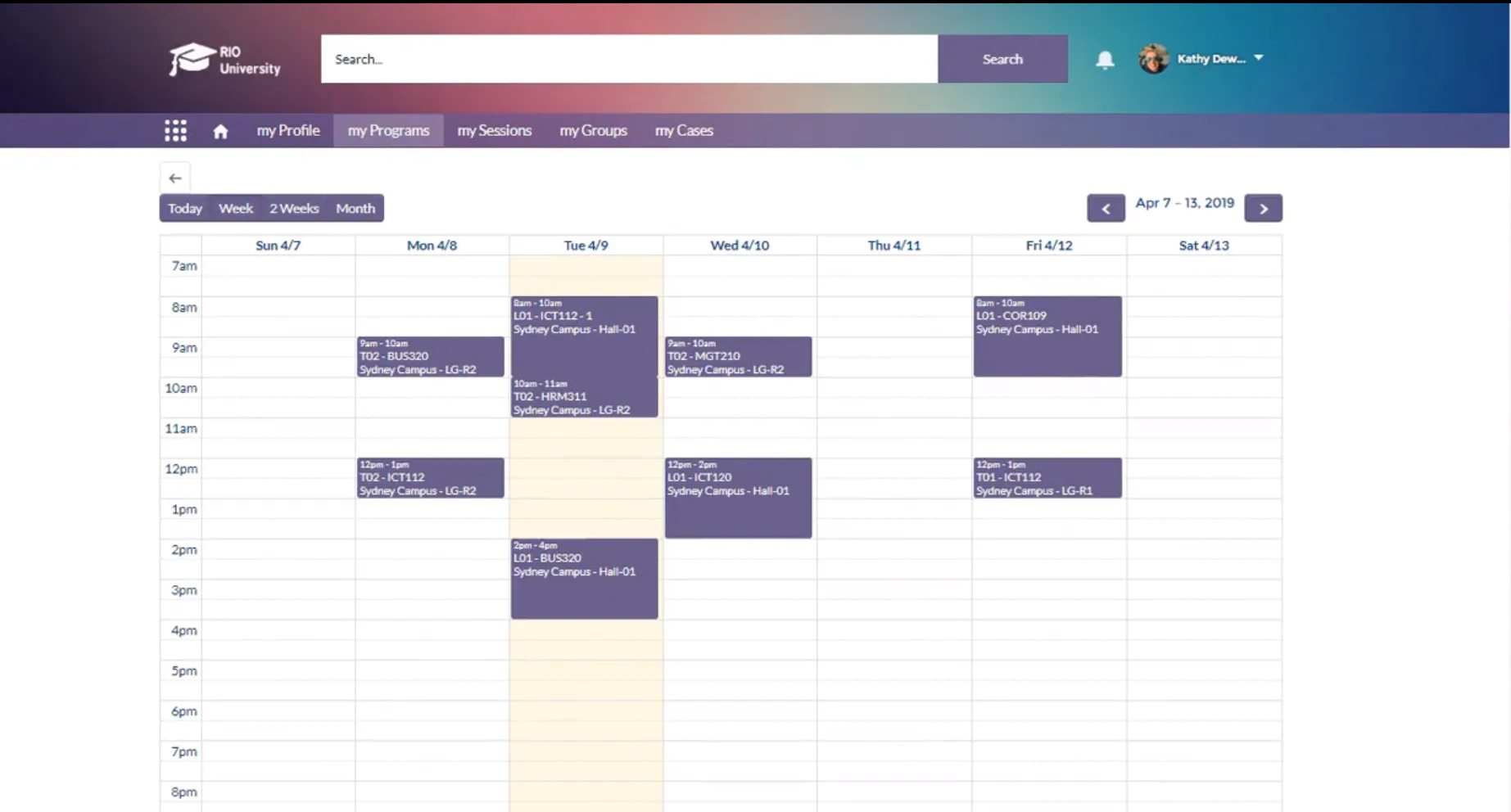Open Friday L01 - COR109 lecture
This screenshot has height=812, width=1511.
pyautogui.click(x=1047, y=336)
